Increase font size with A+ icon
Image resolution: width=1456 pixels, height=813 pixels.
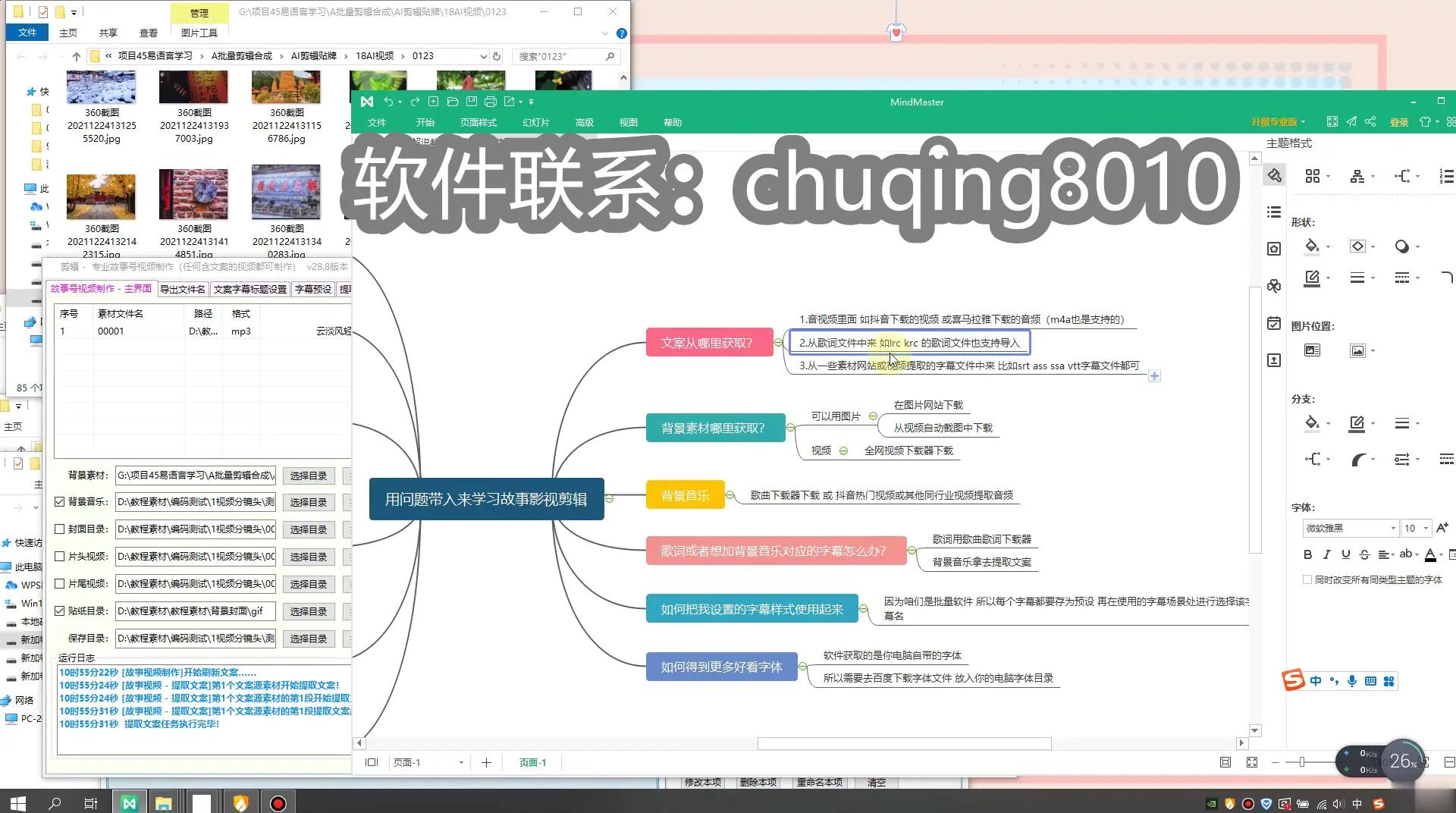pos(1442,528)
